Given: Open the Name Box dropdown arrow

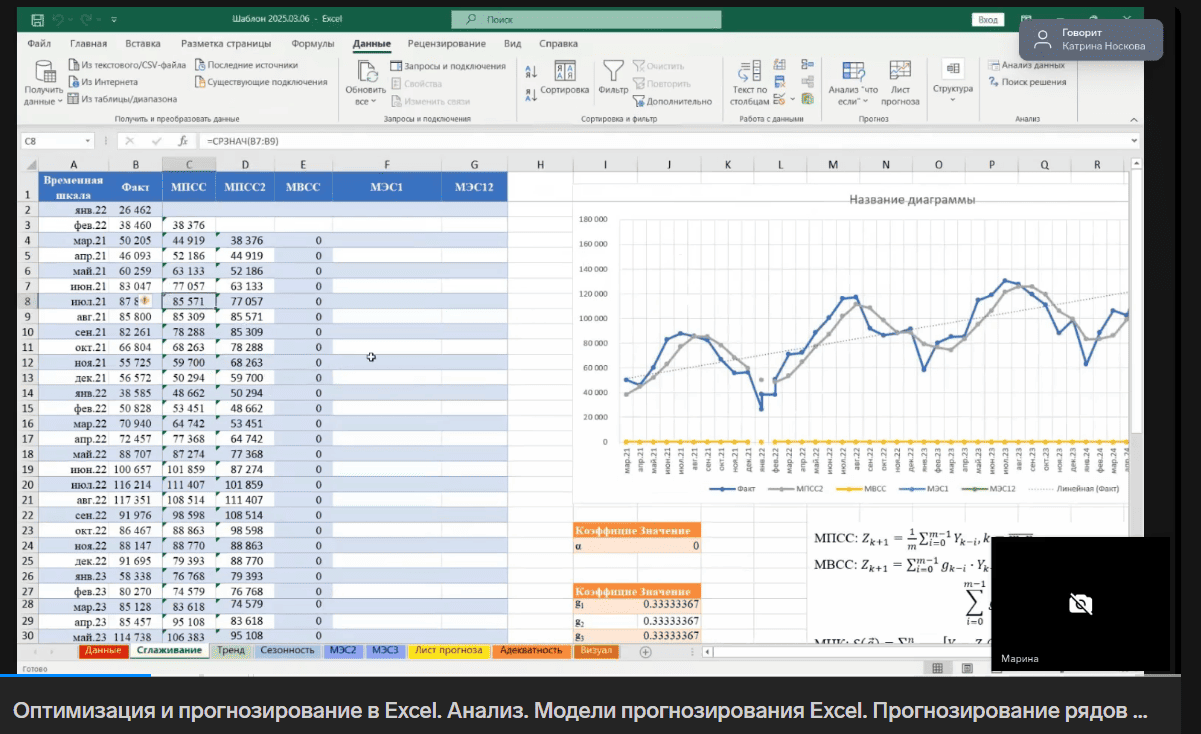Looking at the screenshot, I should (x=90, y=142).
